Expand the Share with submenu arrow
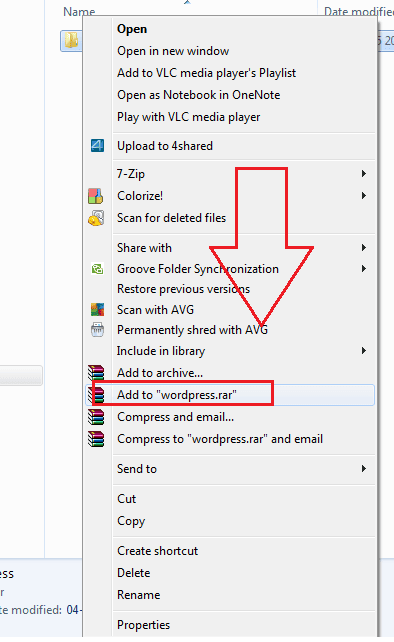Viewport: 394px width, 642px height. click(364, 248)
